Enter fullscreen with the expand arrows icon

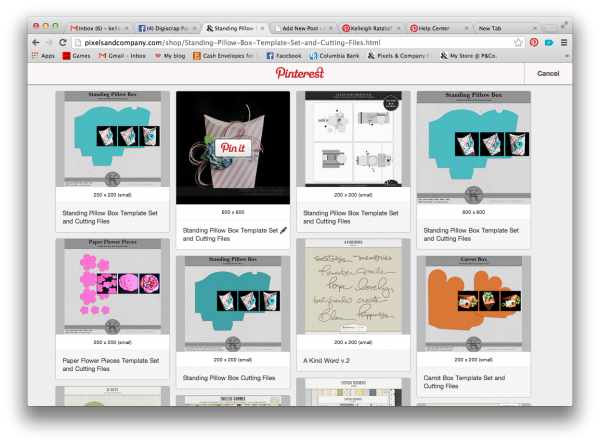click(564, 25)
